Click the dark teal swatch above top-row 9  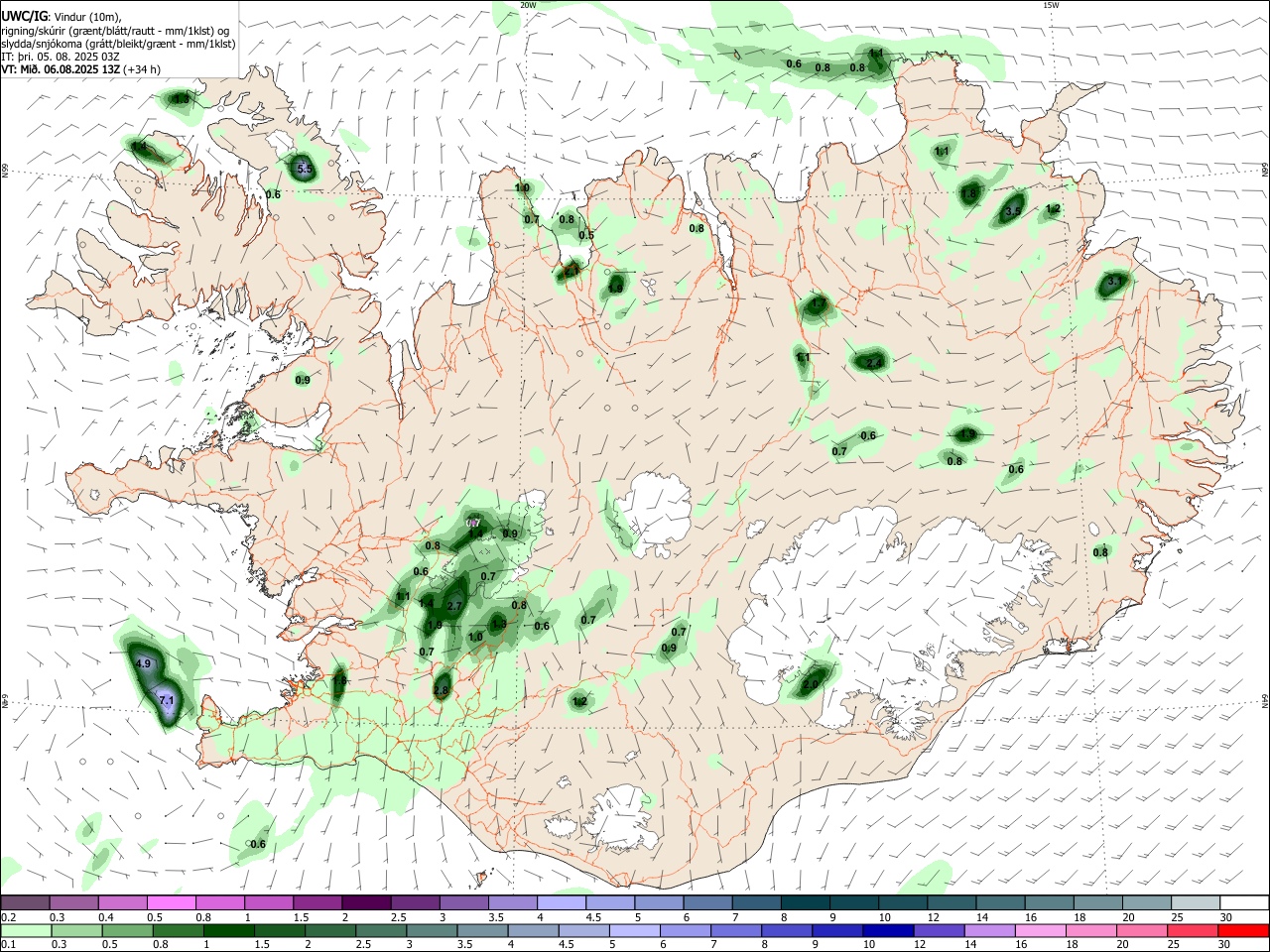[852, 903]
